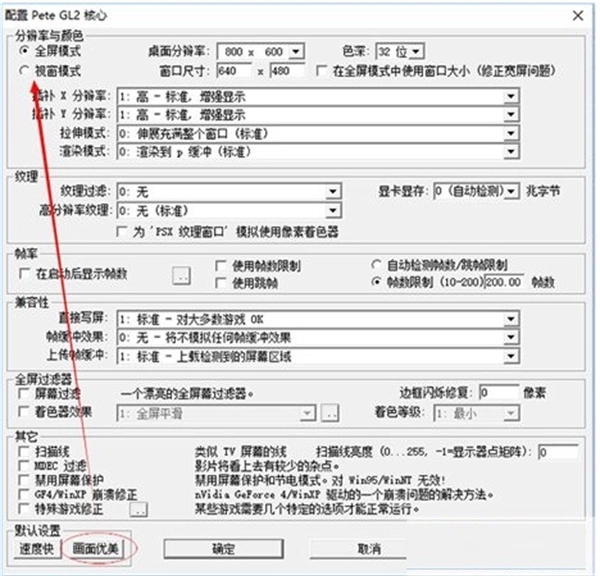Click the ellipsis button next to 特殊游戏修正

coord(139,509)
